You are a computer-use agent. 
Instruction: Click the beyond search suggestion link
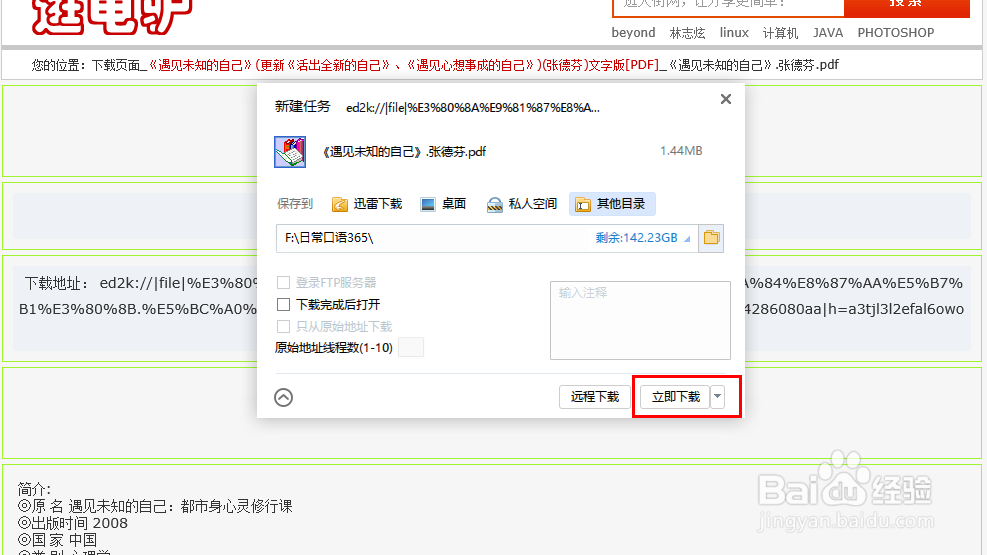633,33
